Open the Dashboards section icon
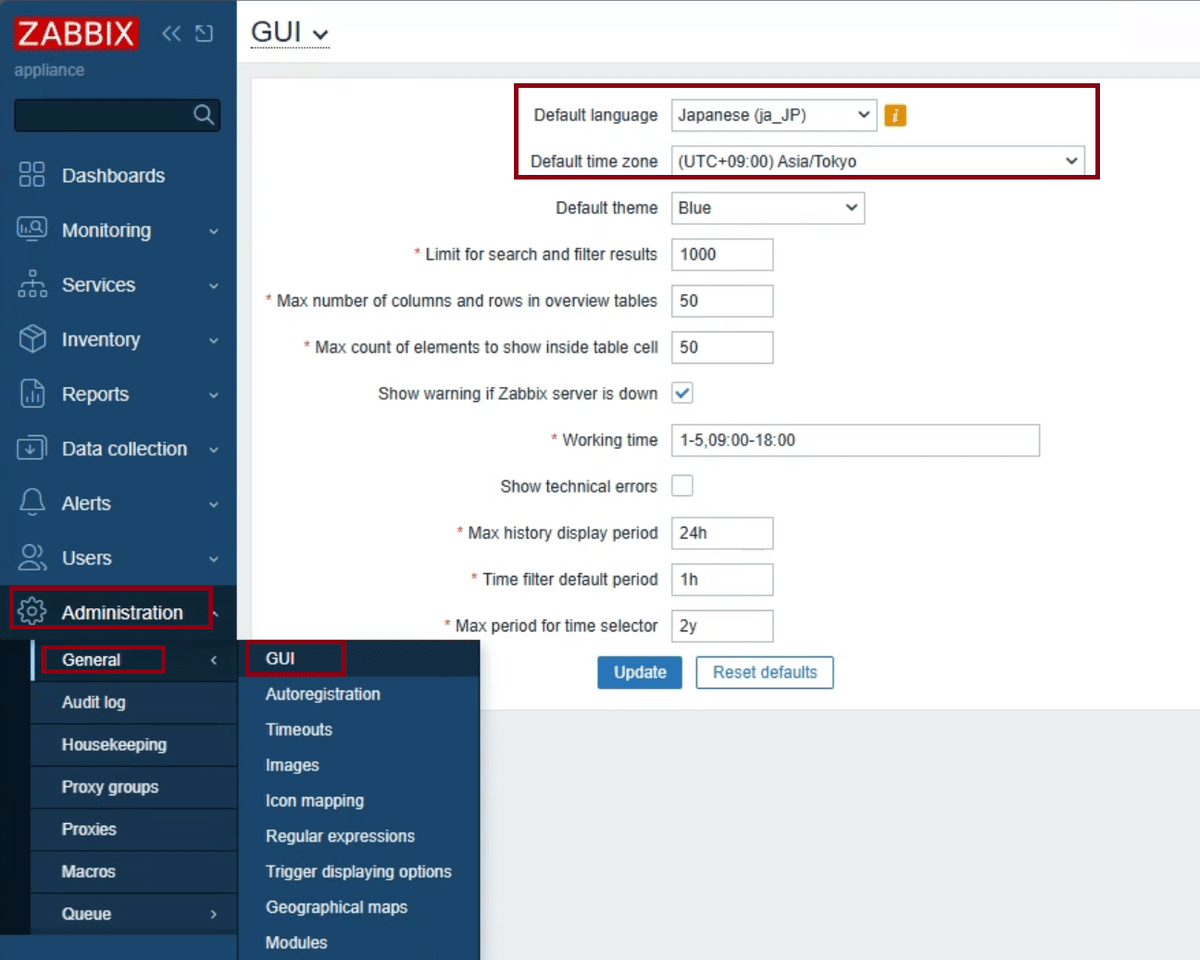The height and width of the screenshot is (960, 1200). (x=31, y=175)
